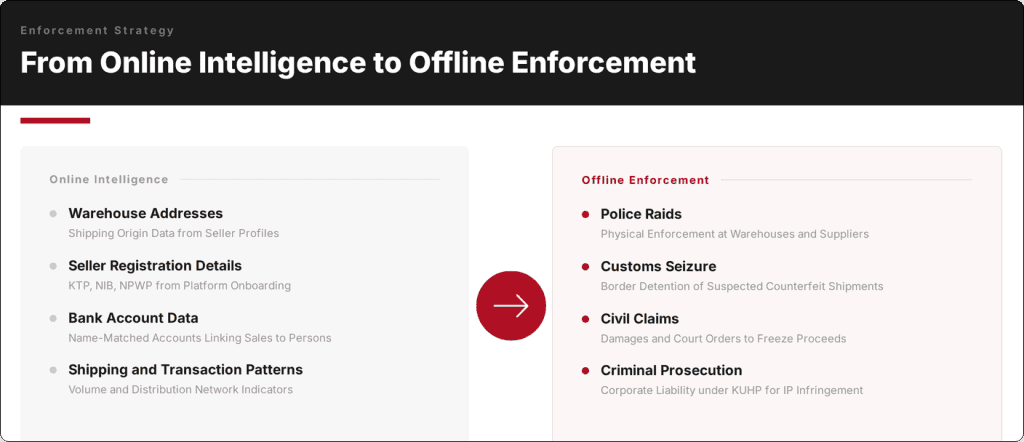Click 'Physical Enforcement at Warehouses and Suppliers'

(x=735, y=234)
